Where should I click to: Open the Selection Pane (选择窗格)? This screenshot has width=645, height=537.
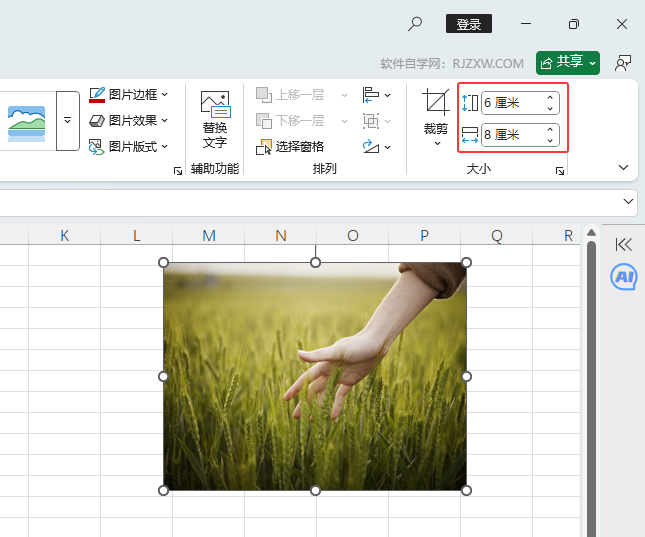290,146
